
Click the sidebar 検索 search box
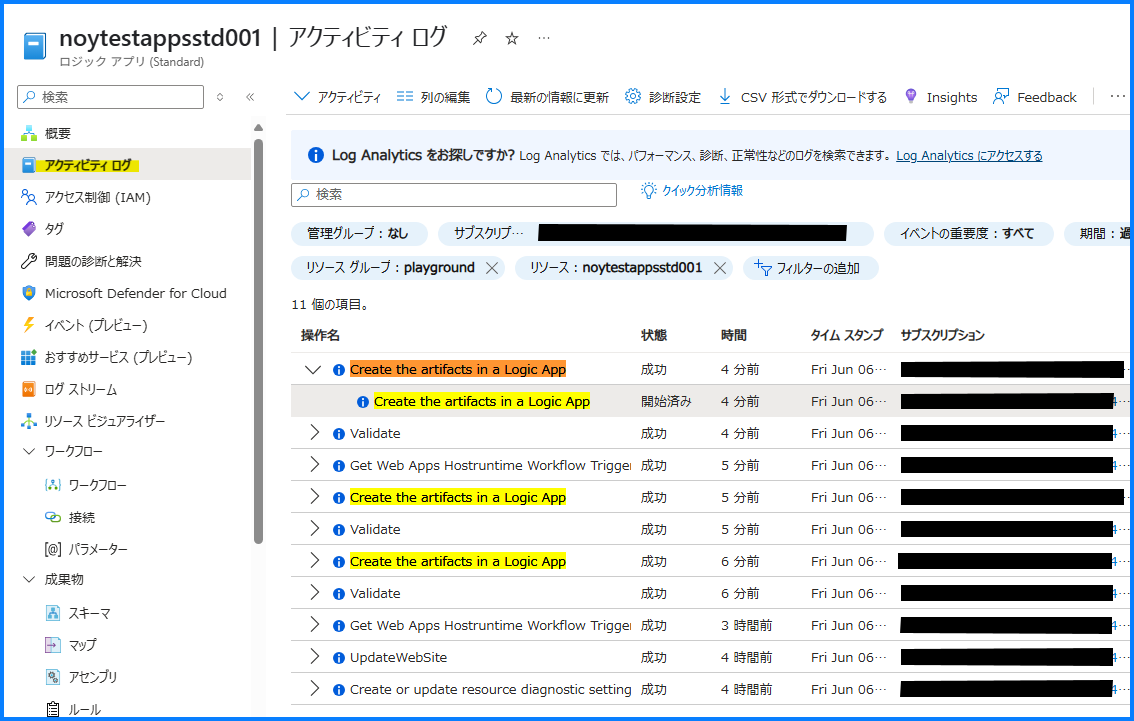[111, 97]
